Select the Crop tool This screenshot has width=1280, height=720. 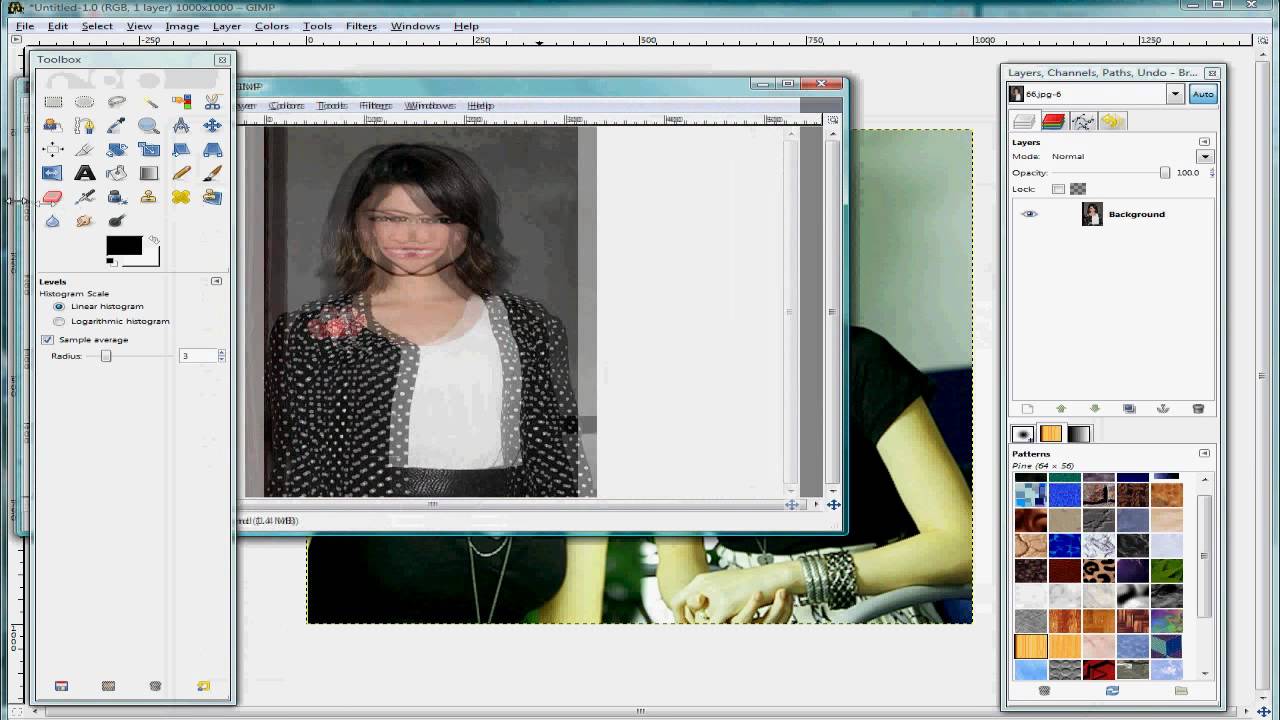[x=85, y=150]
